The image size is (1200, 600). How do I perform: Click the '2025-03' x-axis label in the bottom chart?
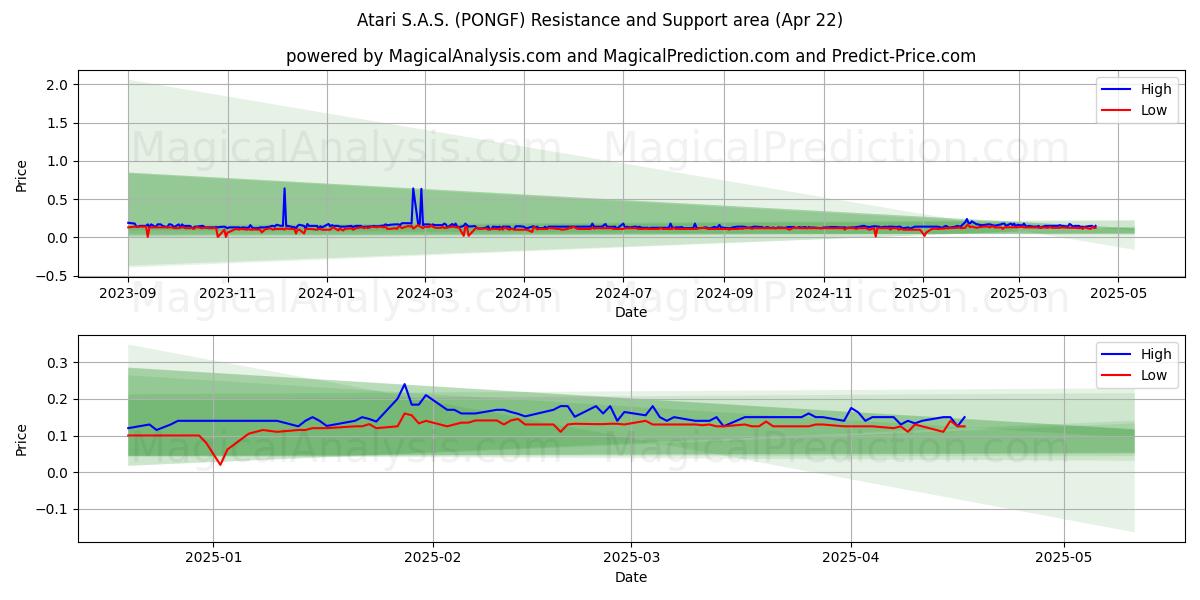(631, 560)
